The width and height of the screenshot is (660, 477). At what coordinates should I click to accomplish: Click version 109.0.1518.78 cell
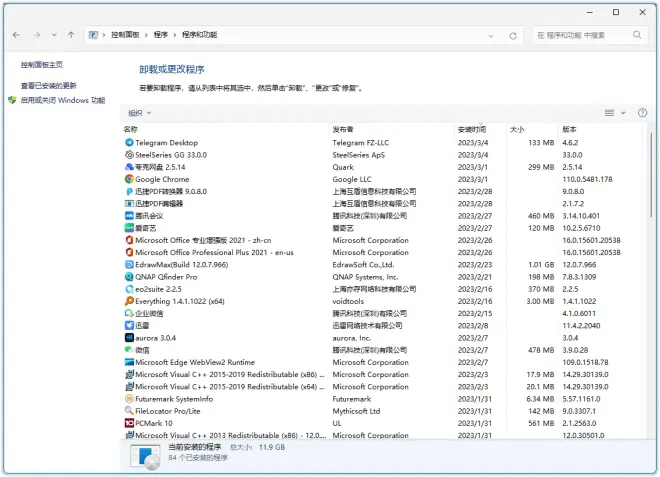point(585,362)
